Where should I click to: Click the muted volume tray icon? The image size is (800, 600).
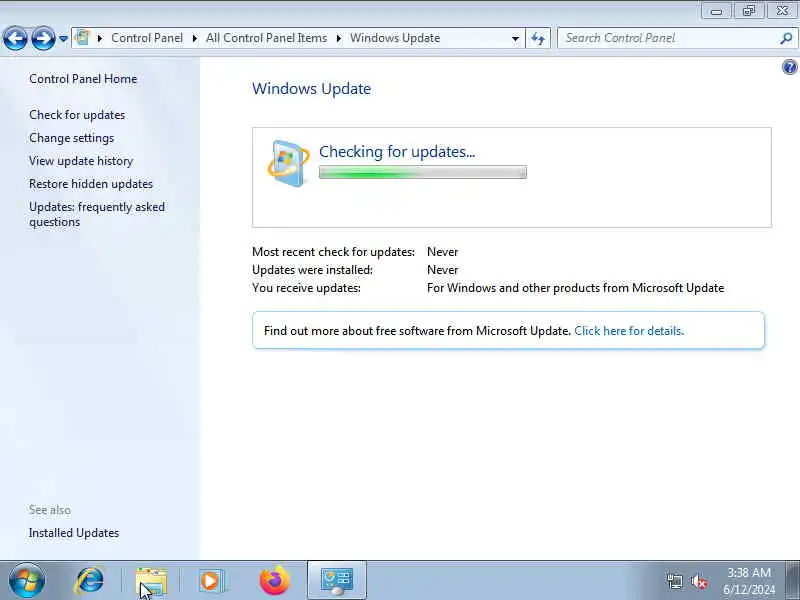(699, 582)
